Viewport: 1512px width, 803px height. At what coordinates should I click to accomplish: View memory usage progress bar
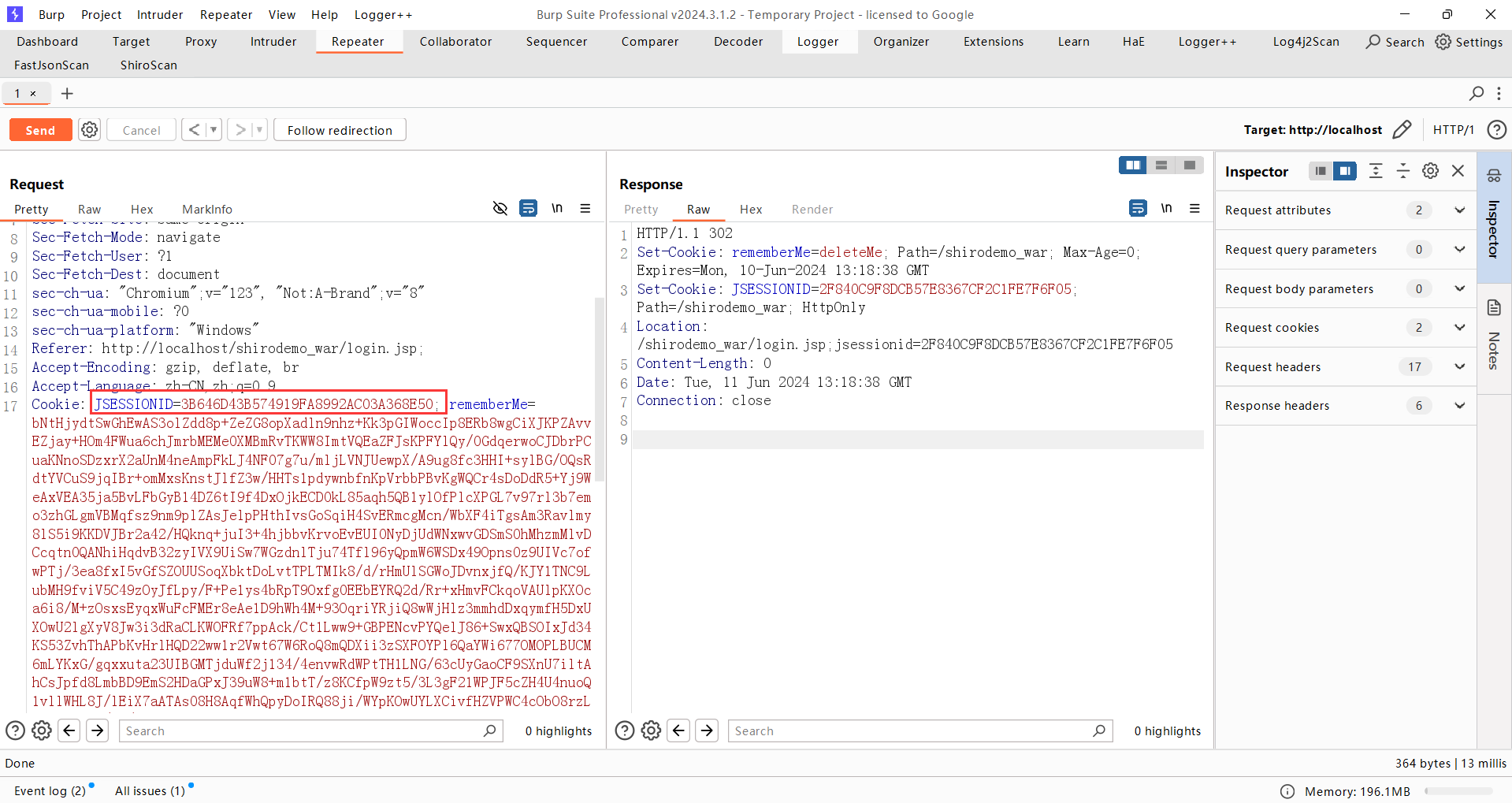[1458, 791]
